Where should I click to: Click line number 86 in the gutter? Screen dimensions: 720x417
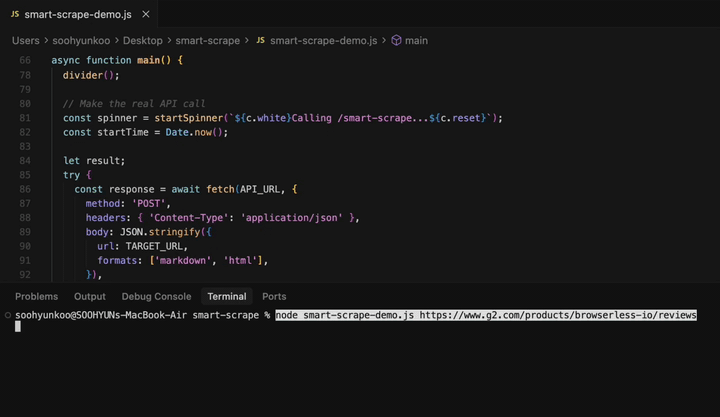pos(25,189)
